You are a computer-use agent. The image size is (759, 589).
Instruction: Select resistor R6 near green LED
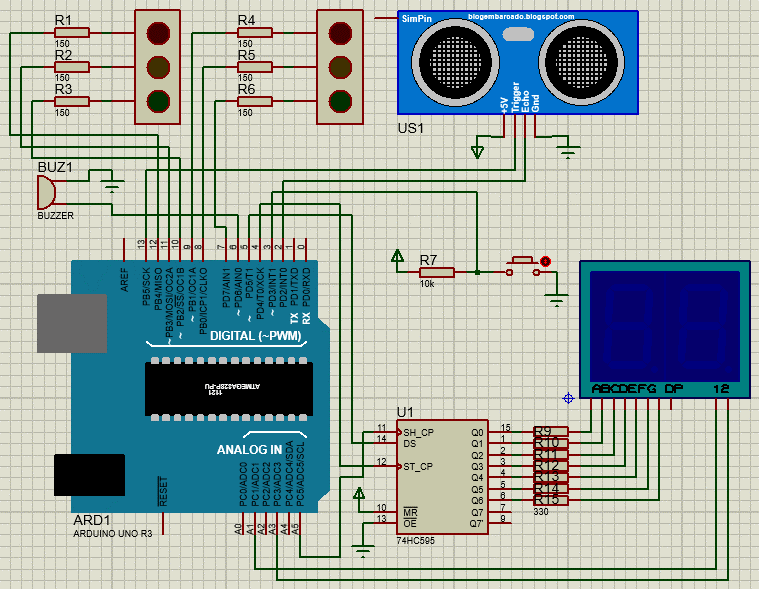pyautogui.click(x=255, y=102)
